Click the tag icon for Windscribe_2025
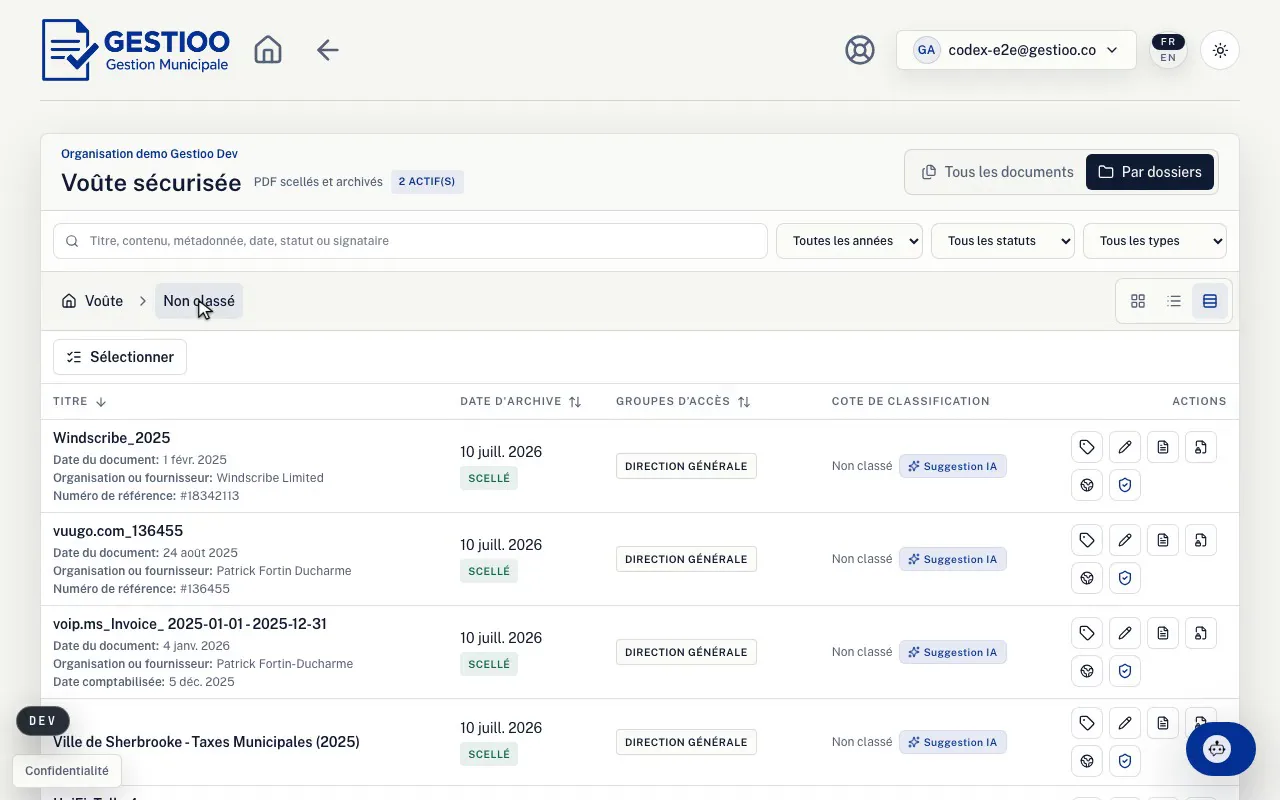 [x=1087, y=447]
